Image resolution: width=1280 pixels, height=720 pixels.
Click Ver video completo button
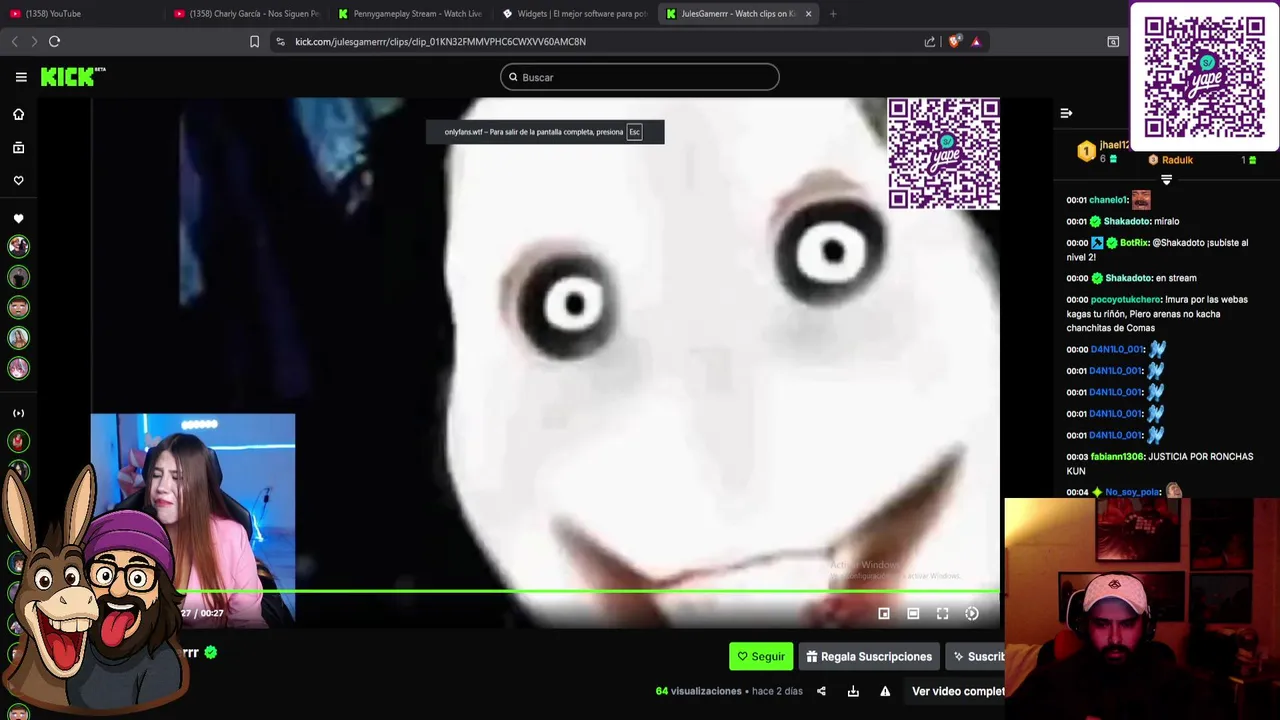click(957, 691)
